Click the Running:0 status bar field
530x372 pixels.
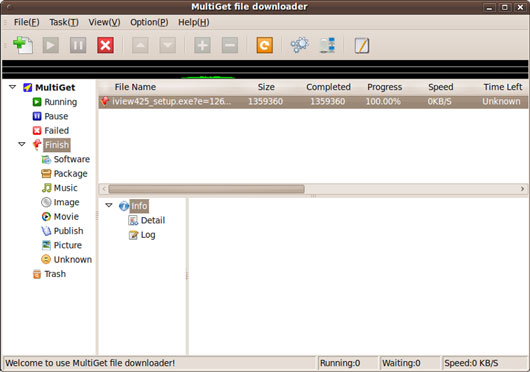click(348, 363)
